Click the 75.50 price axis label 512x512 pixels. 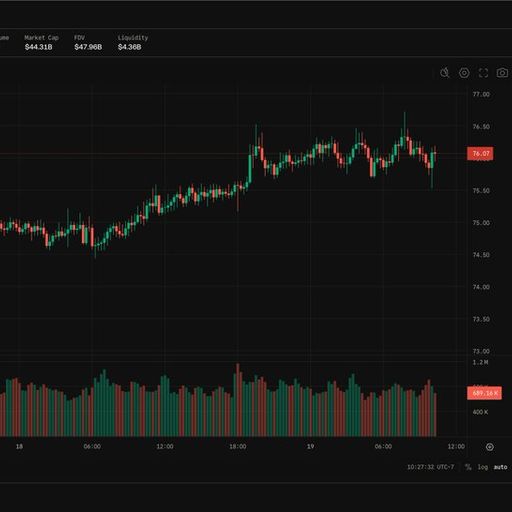[x=481, y=191]
